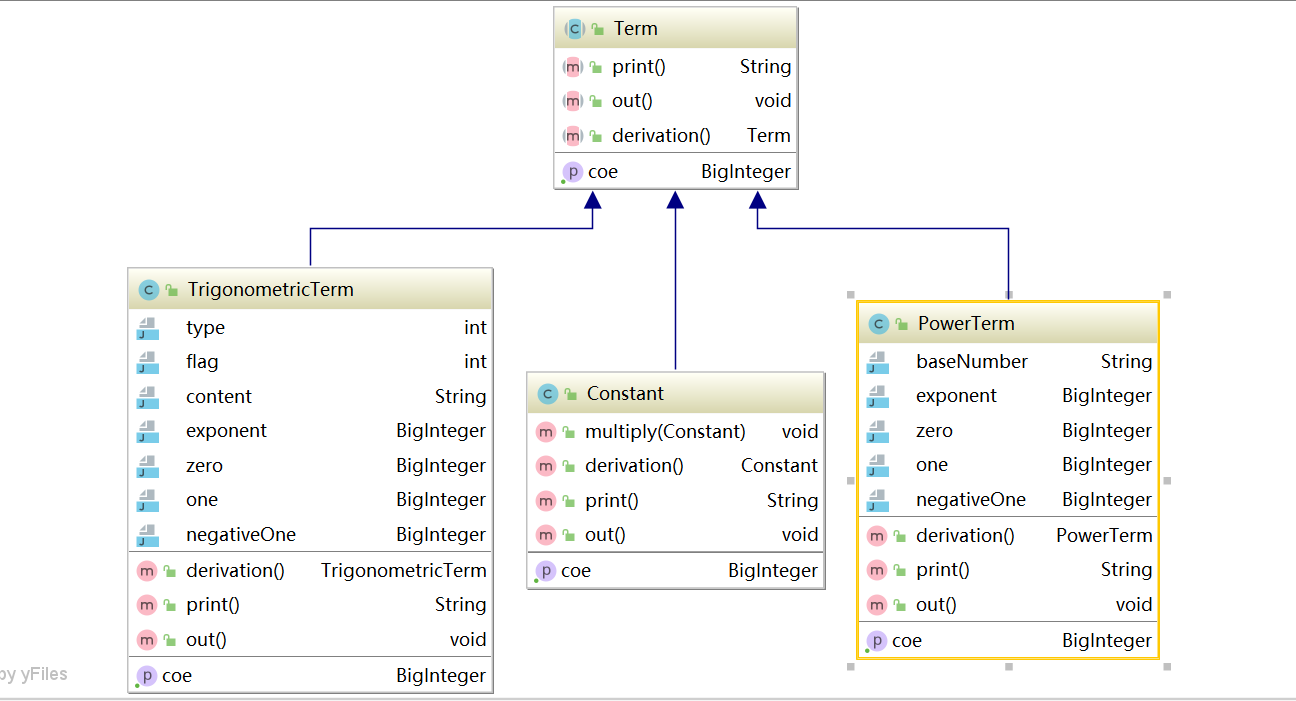The image size is (1296, 701).
Task: Select the content String field row
Action: coord(311,397)
